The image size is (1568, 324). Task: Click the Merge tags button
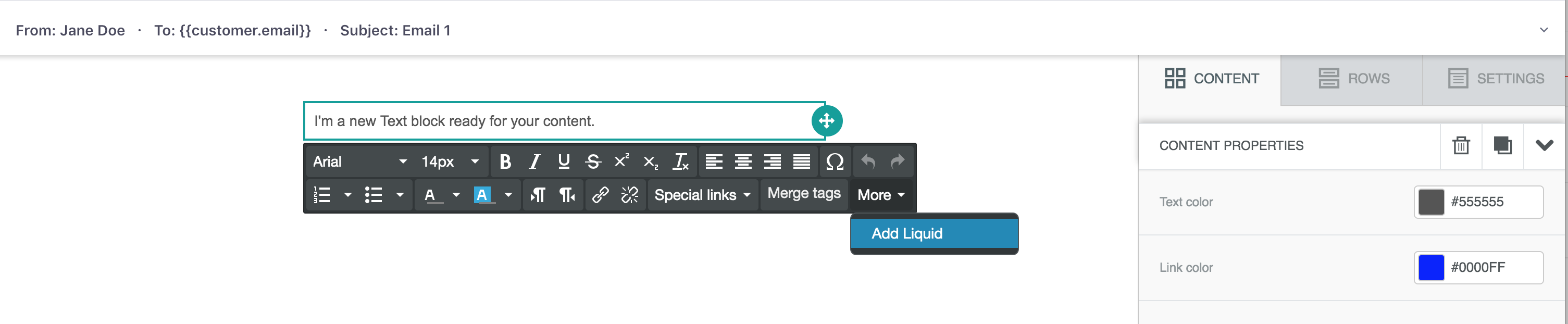[x=803, y=194]
